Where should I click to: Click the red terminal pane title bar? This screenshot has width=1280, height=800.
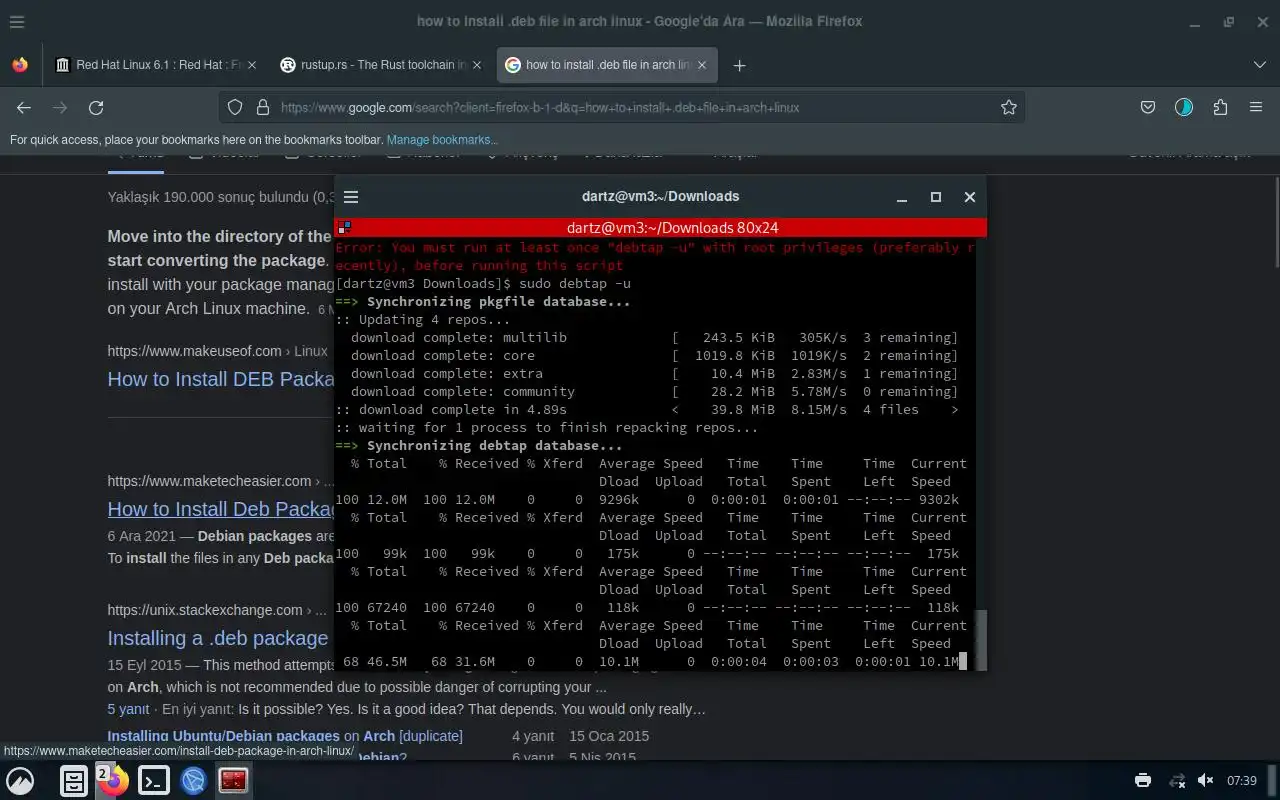[x=661, y=228]
